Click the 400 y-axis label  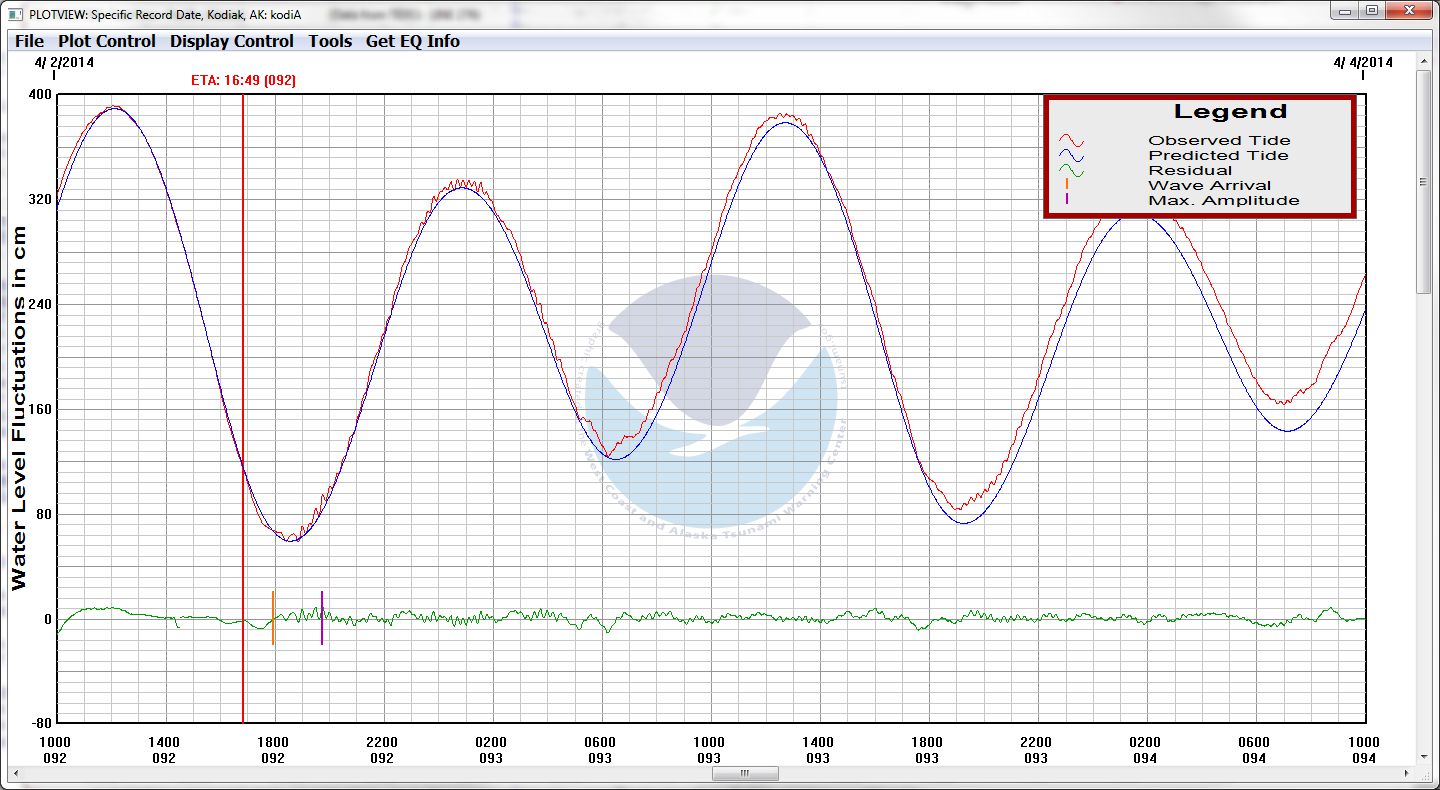click(x=41, y=95)
